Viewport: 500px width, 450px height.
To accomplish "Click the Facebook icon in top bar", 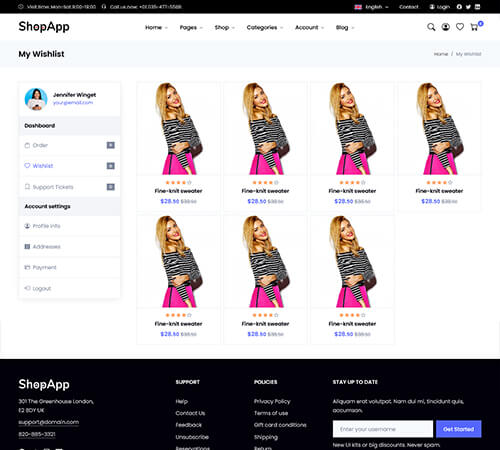I will [x=459, y=7].
